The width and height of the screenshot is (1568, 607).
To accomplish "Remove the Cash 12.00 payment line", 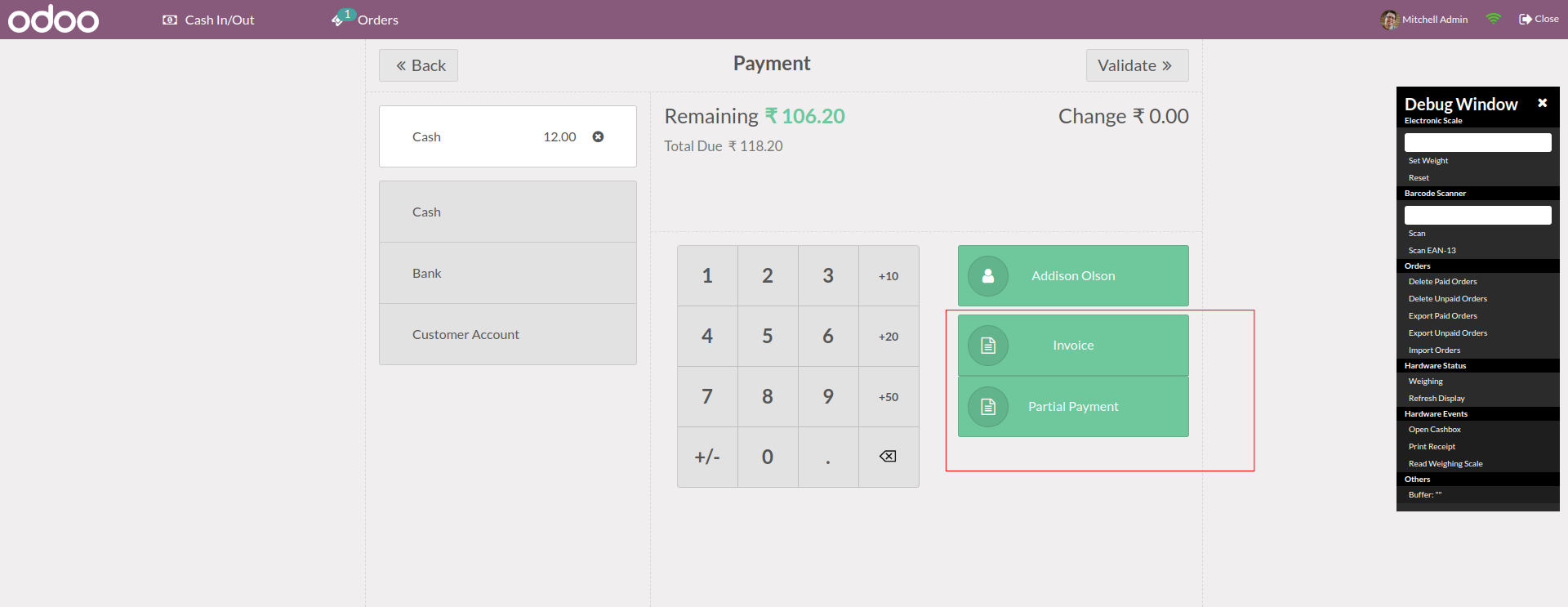I will 598,137.
